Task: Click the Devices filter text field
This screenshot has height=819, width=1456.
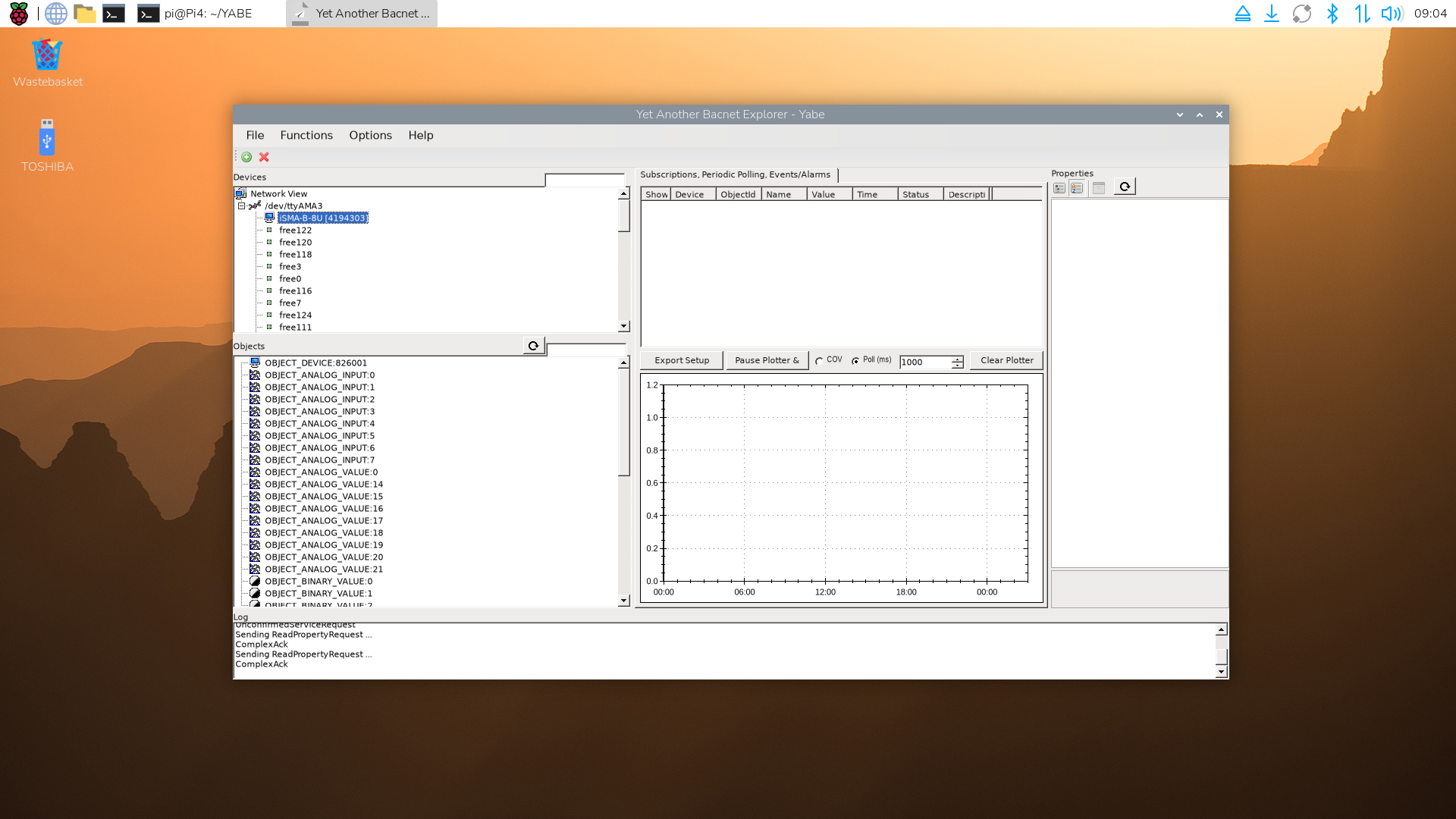Action: (585, 180)
